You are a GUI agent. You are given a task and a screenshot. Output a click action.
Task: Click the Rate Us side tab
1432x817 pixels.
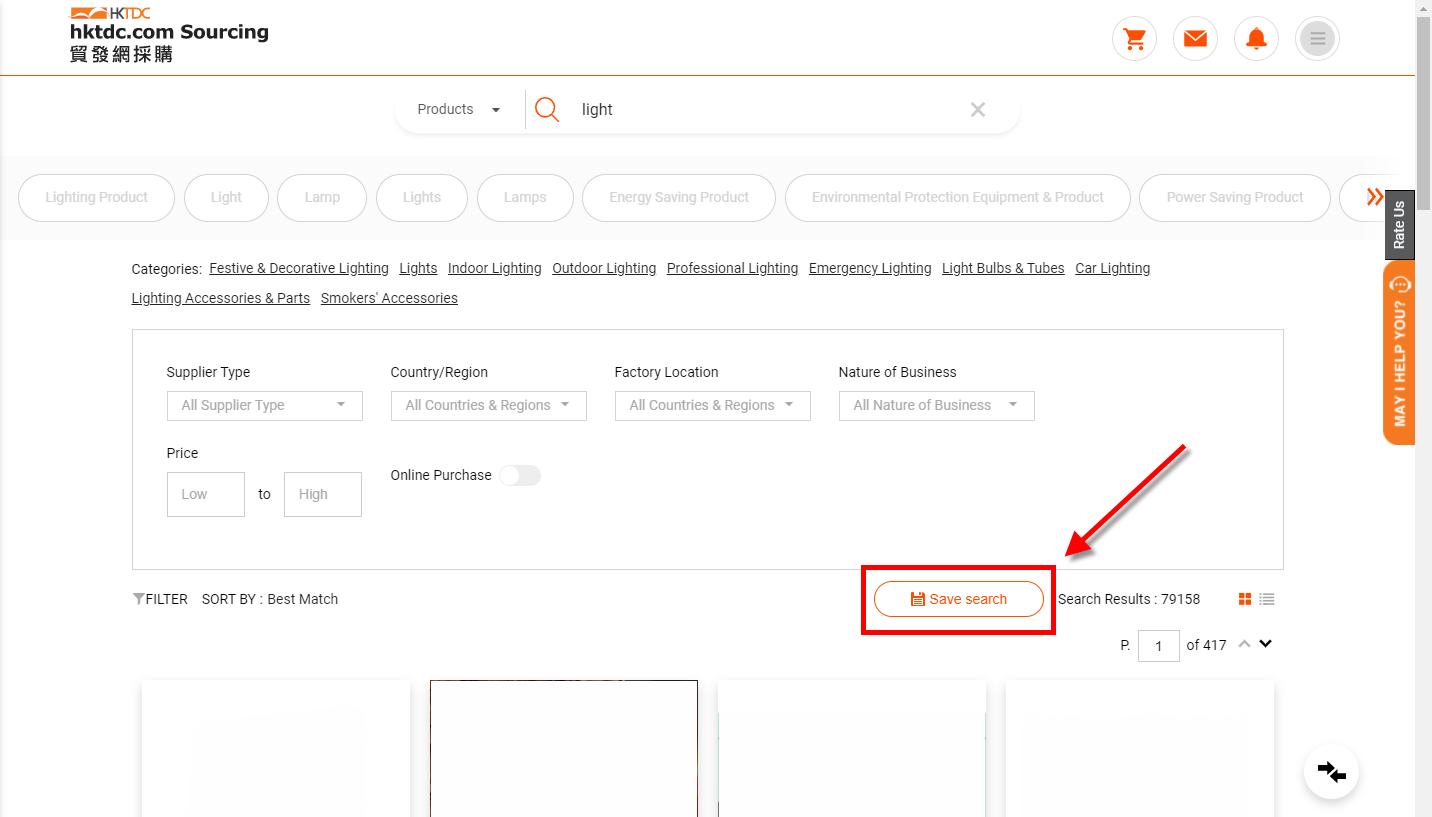click(1399, 225)
